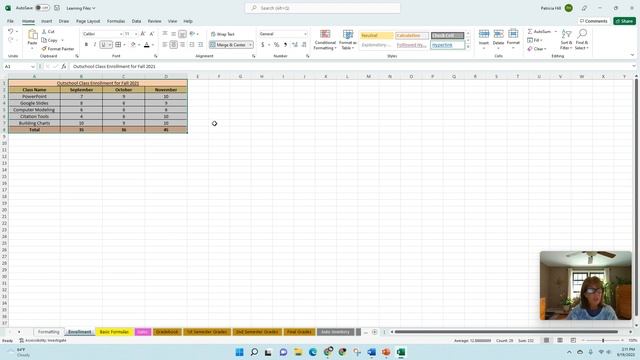The width and height of the screenshot is (640, 360).
Task: Toggle Italic formatting
Action: pos(95,44)
